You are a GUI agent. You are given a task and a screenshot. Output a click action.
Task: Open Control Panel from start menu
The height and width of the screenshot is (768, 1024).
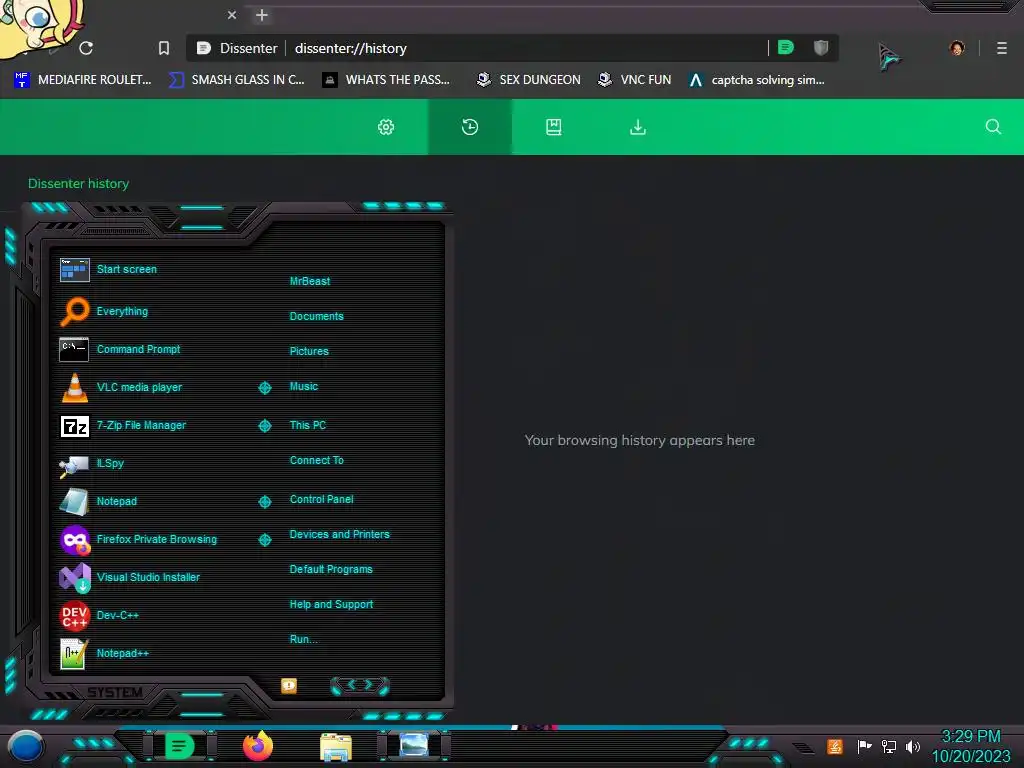click(321, 499)
